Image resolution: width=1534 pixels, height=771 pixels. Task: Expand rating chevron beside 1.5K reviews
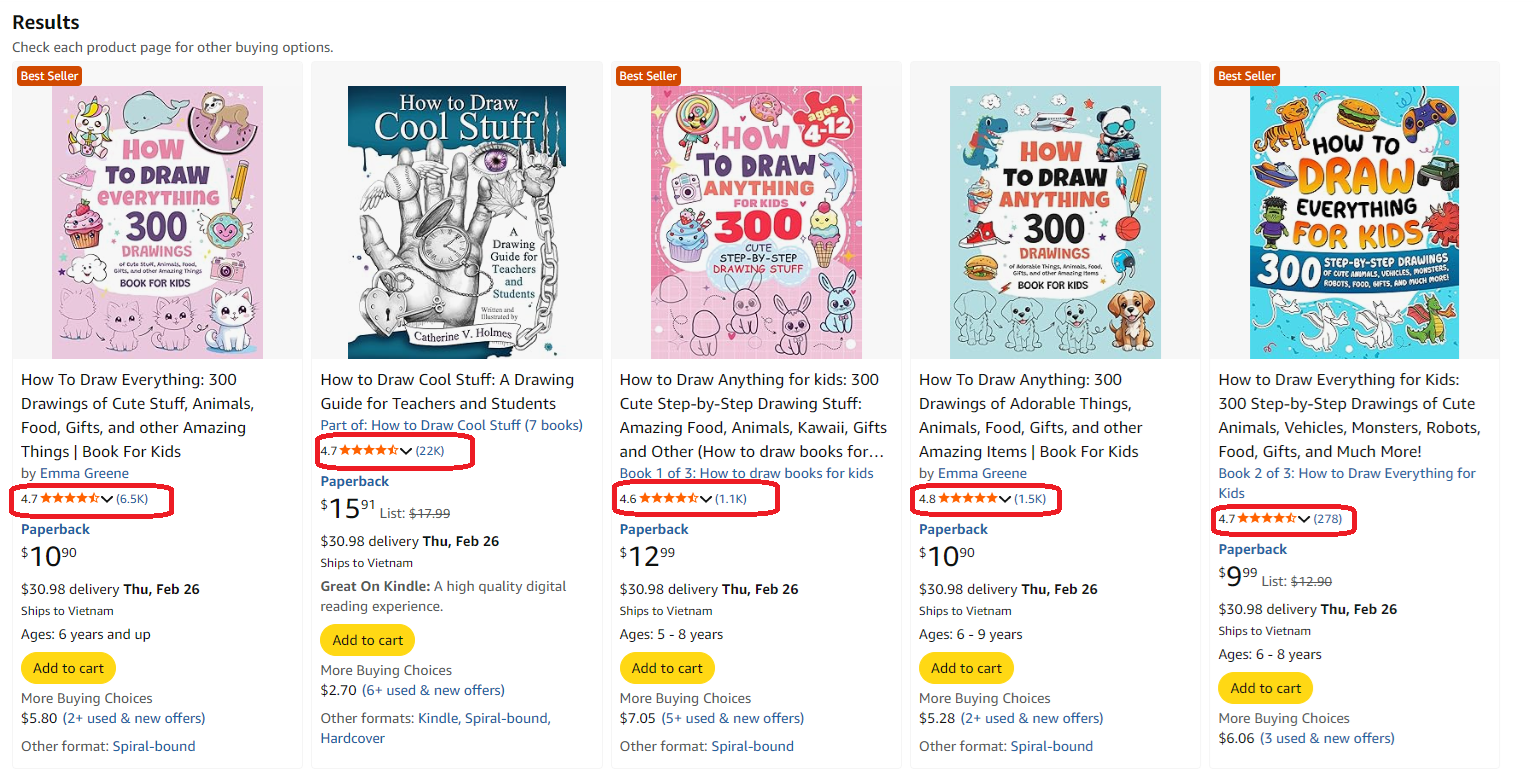(1005, 499)
